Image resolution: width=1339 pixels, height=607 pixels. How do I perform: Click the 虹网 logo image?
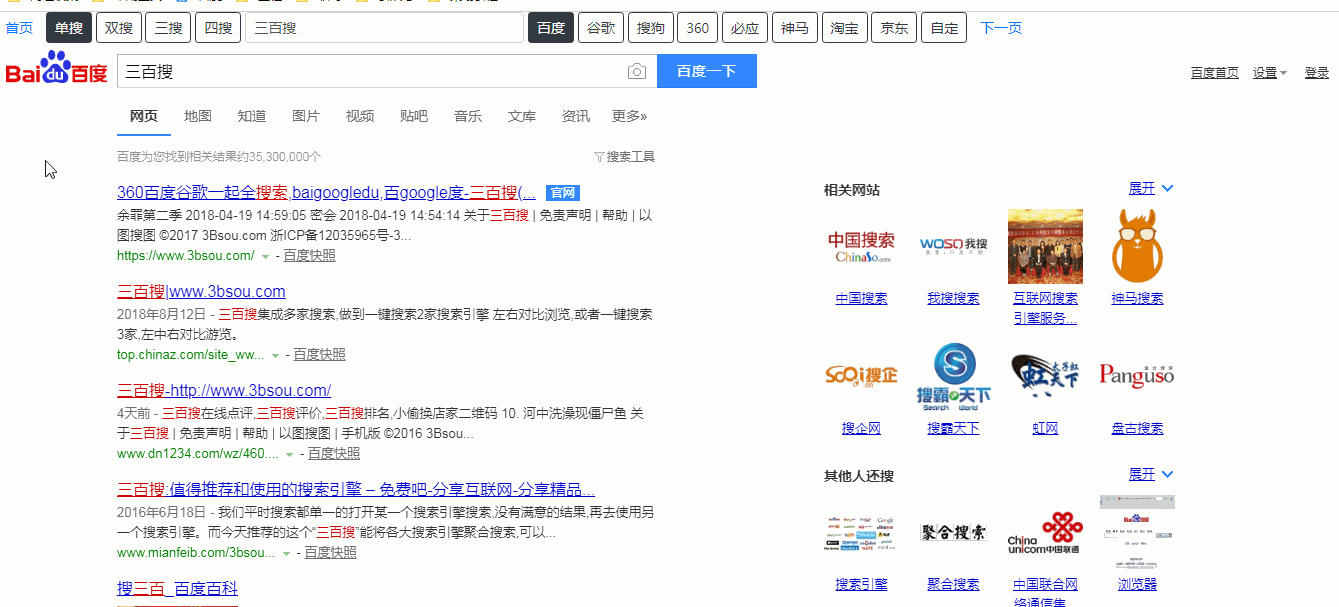click(1045, 376)
